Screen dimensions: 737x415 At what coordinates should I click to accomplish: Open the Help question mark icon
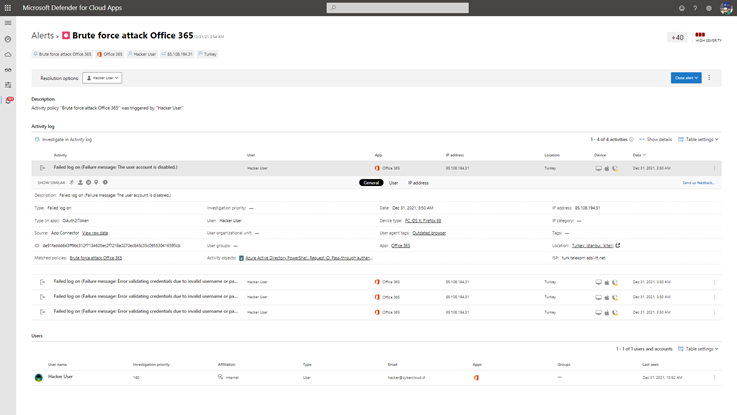[x=695, y=8]
